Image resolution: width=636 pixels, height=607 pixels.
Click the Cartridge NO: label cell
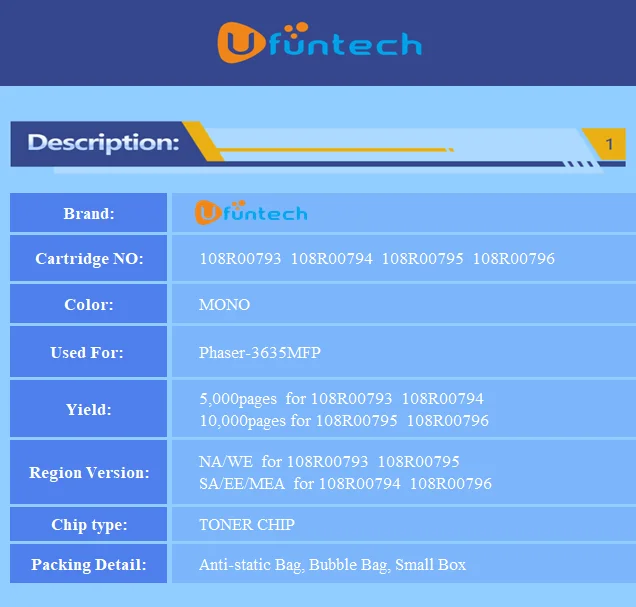pyautogui.click(x=88, y=258)
